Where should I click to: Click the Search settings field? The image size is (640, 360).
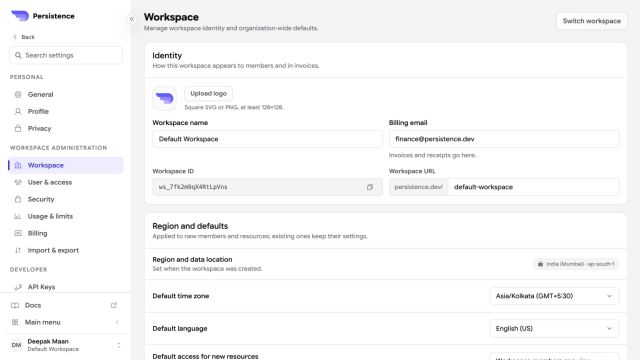pyautogui.click(x=66, y=55)
